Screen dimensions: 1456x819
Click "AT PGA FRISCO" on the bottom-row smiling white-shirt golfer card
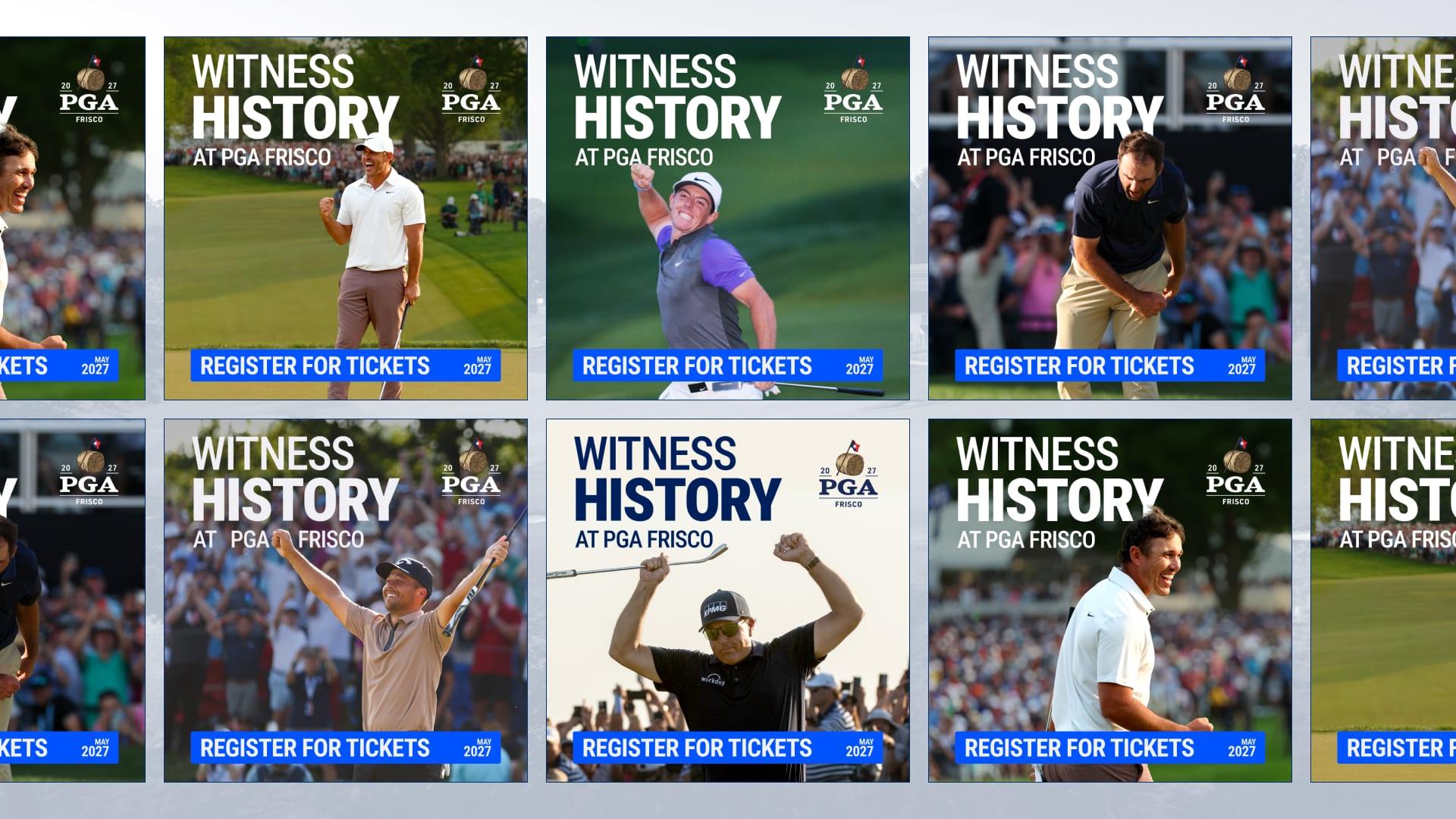(x=1026, y=540)
